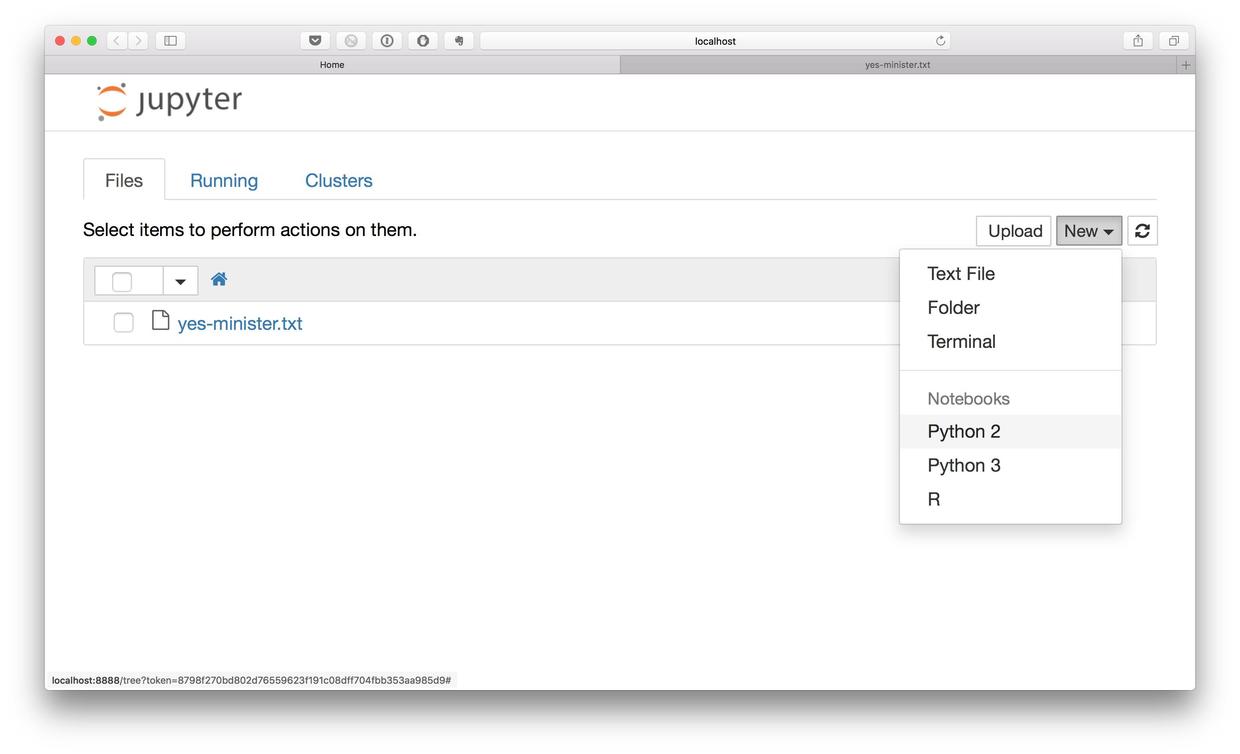The height and width of the screenshot is (754, 1240).
Task: Open the yes-minister.txt file link
Action: [x=240, y=324]
